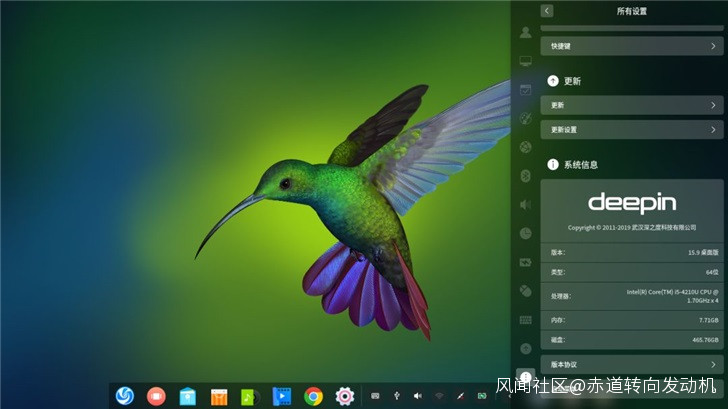Launch Google Chrome from the dock
Image resolution: width=728 pixels, height=409 pixels.
(313, 396)
